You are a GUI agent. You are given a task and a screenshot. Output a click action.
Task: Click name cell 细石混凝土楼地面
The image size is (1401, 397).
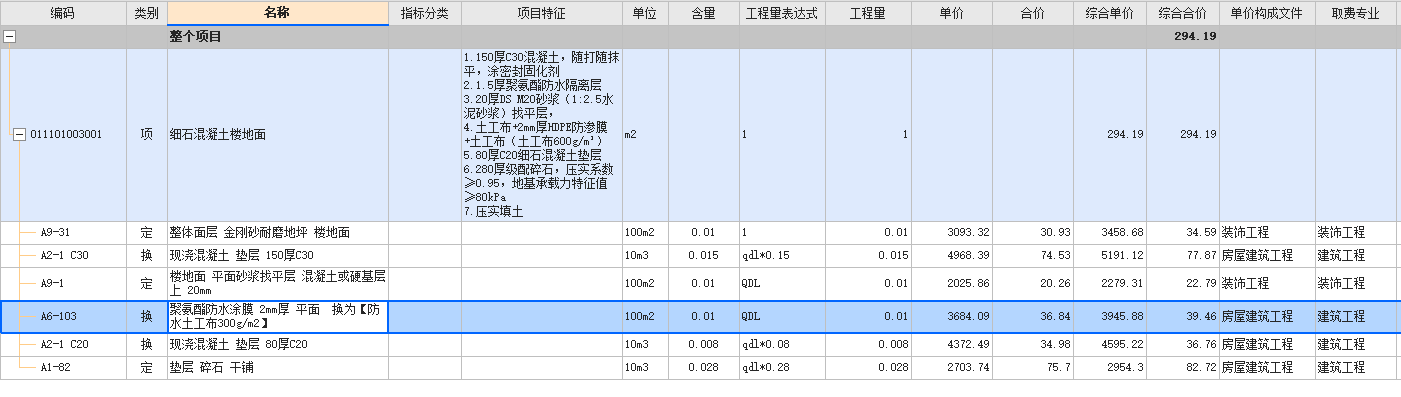click(x=278, y=134)
